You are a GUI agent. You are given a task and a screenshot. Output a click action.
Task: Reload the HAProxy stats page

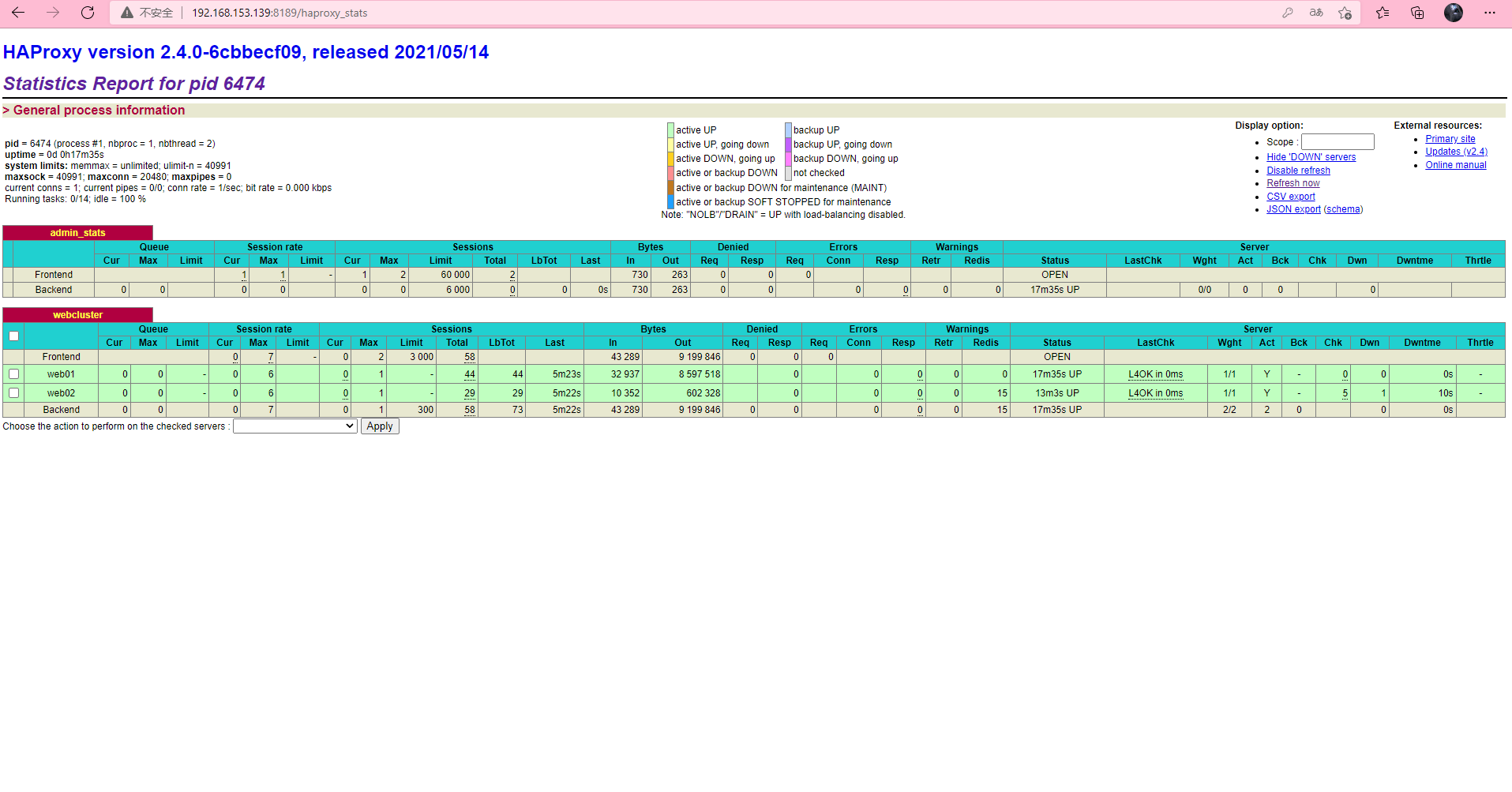click(x=88, y=13)
